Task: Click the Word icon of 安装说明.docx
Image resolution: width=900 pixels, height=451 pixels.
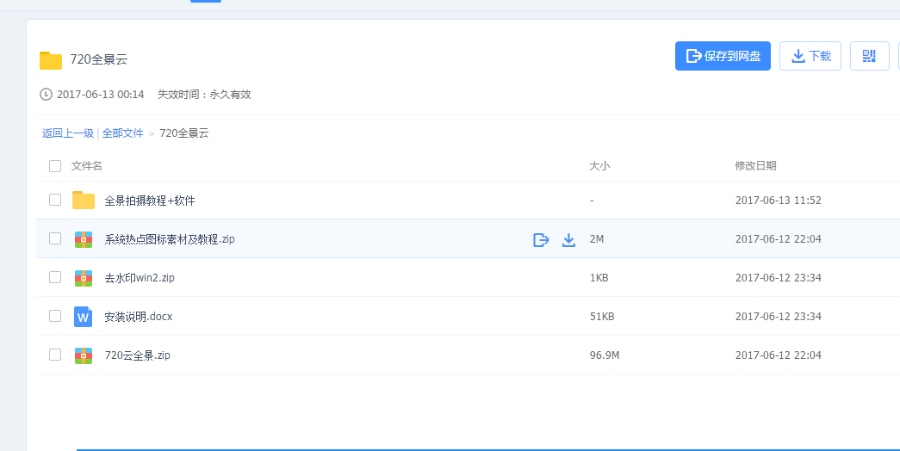Action: [x=83, y=316]
